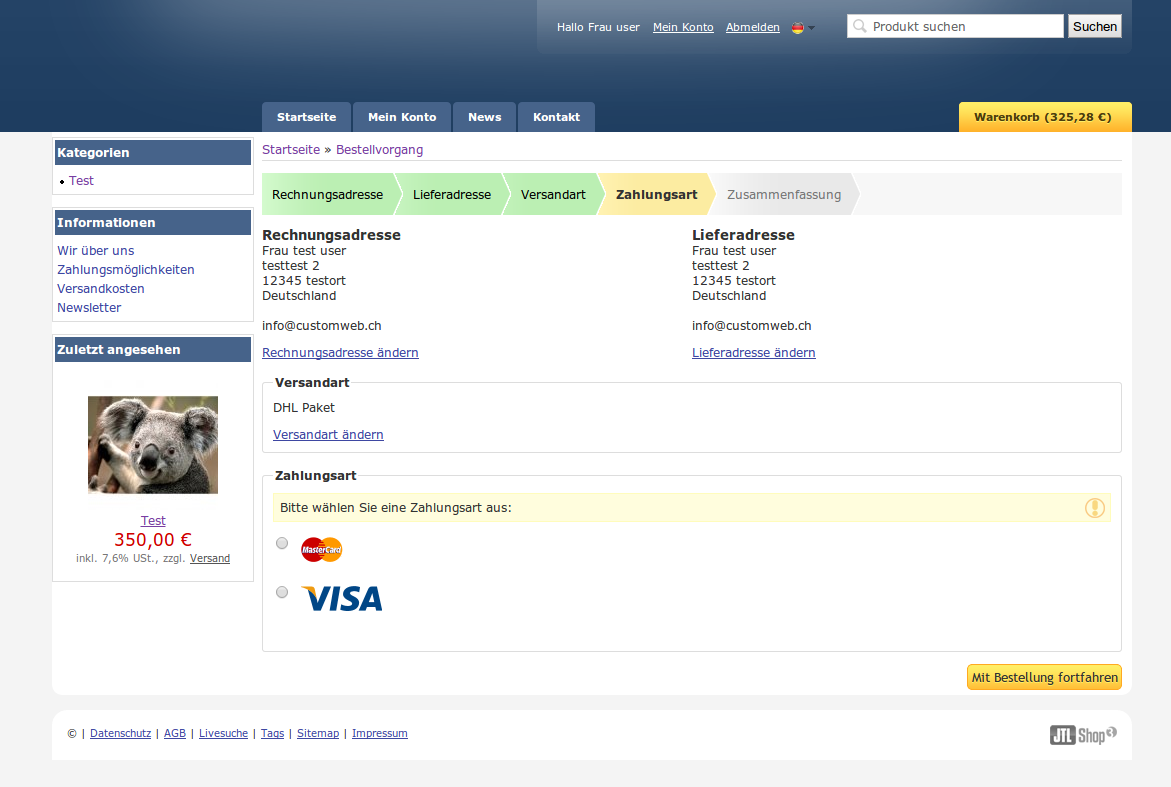The height and width of the screenshot is (787, 1171).
Task: Open the Test category in sidebar
Action: click(81, 181)
